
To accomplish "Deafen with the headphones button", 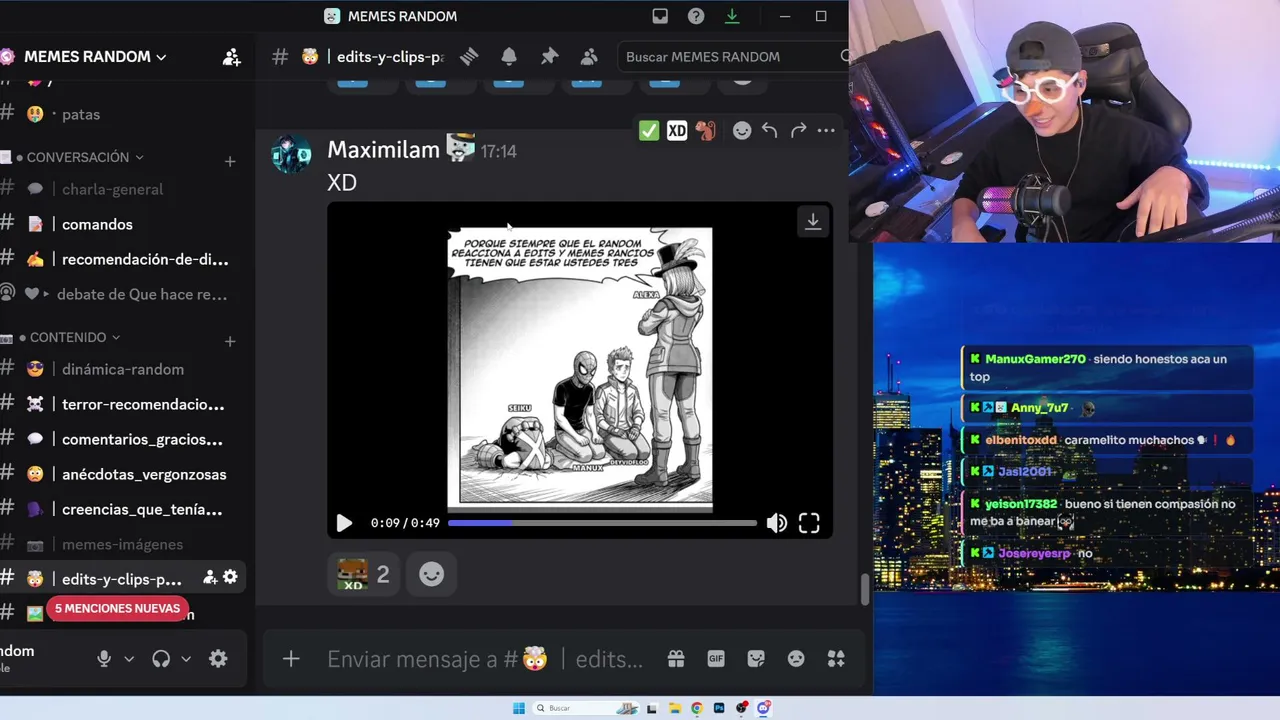I will tap(161, 659).
